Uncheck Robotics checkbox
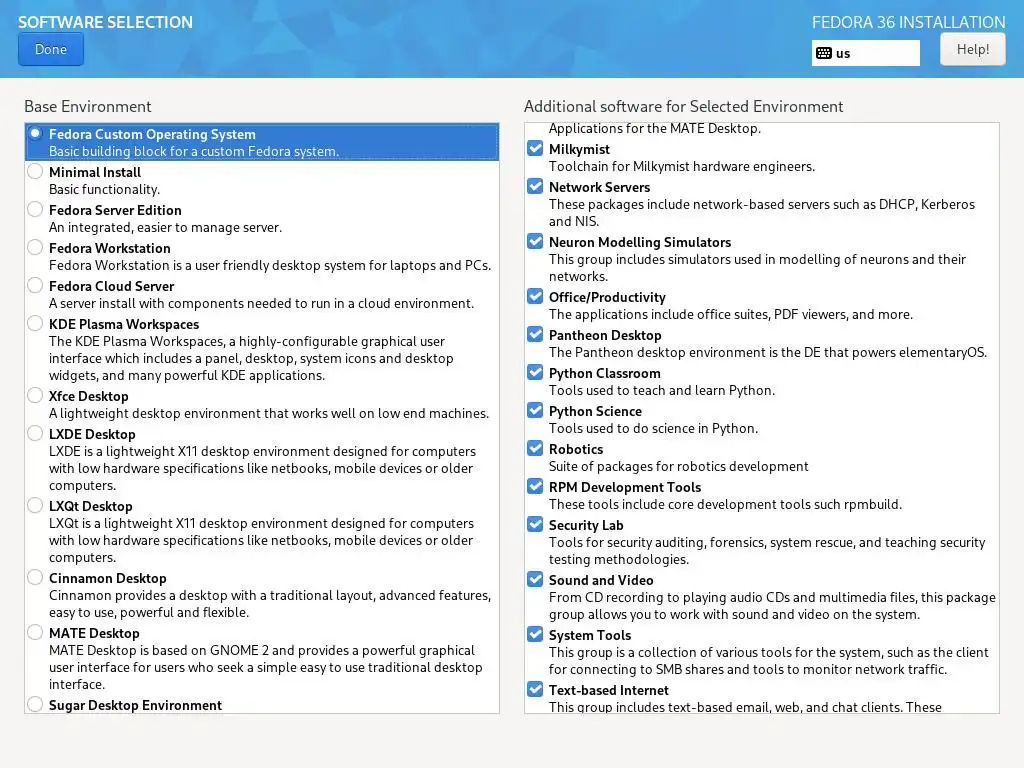This screenshot has width=1024, height=768. point(535,448)
